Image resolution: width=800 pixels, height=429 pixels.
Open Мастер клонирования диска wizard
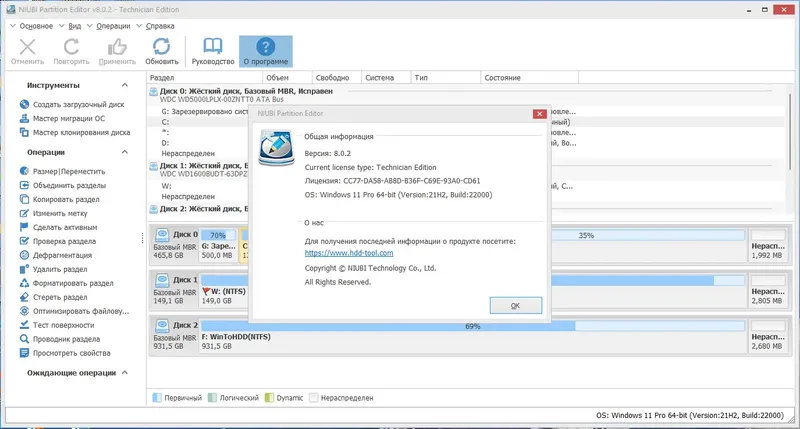coord(74,133)
